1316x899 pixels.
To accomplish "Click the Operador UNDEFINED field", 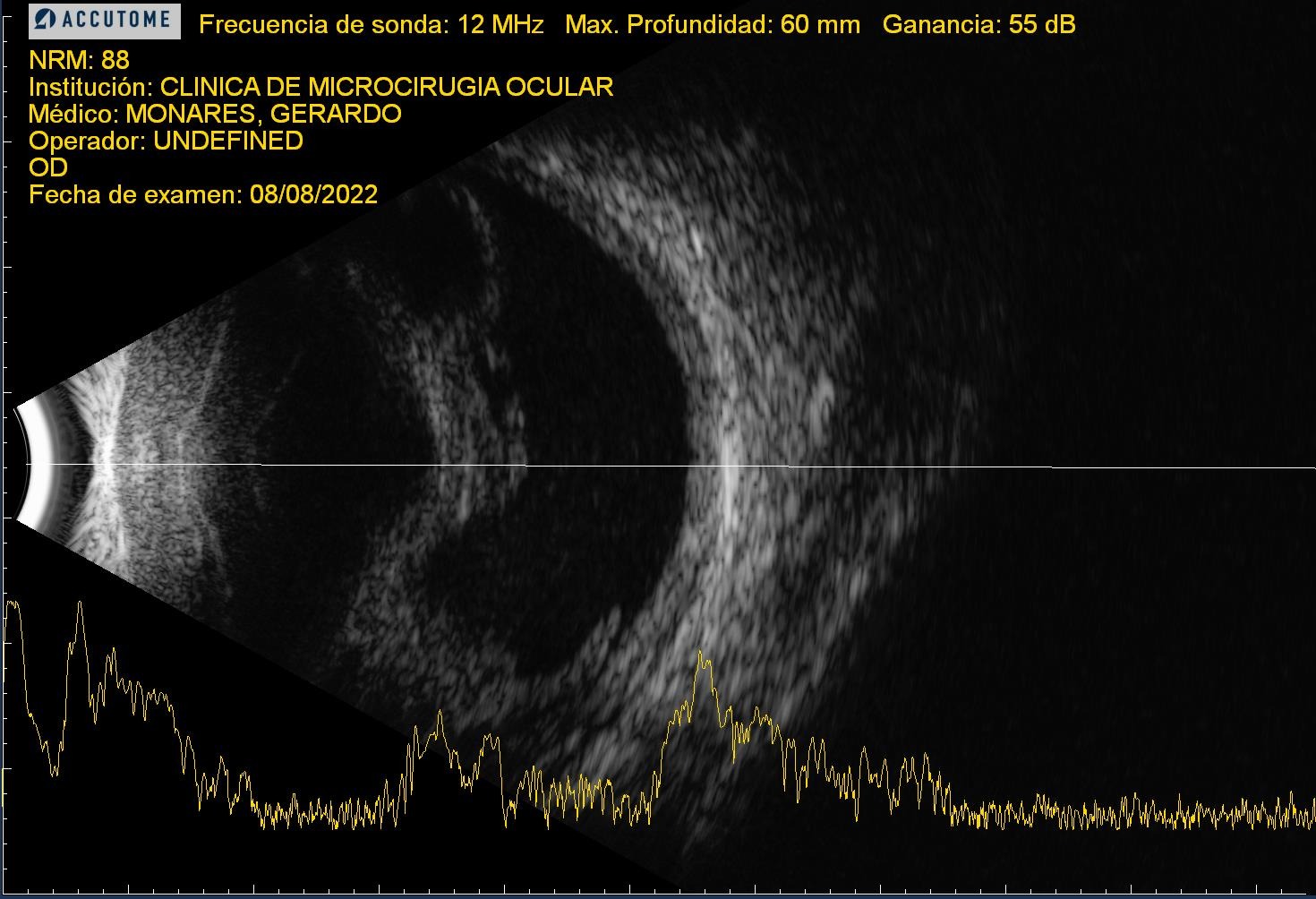I will 166,141.
